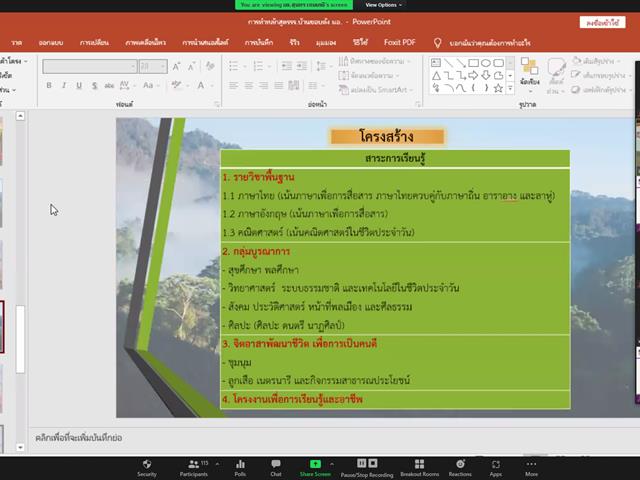Toggle Underline formatting button

[x=79, y=85]
